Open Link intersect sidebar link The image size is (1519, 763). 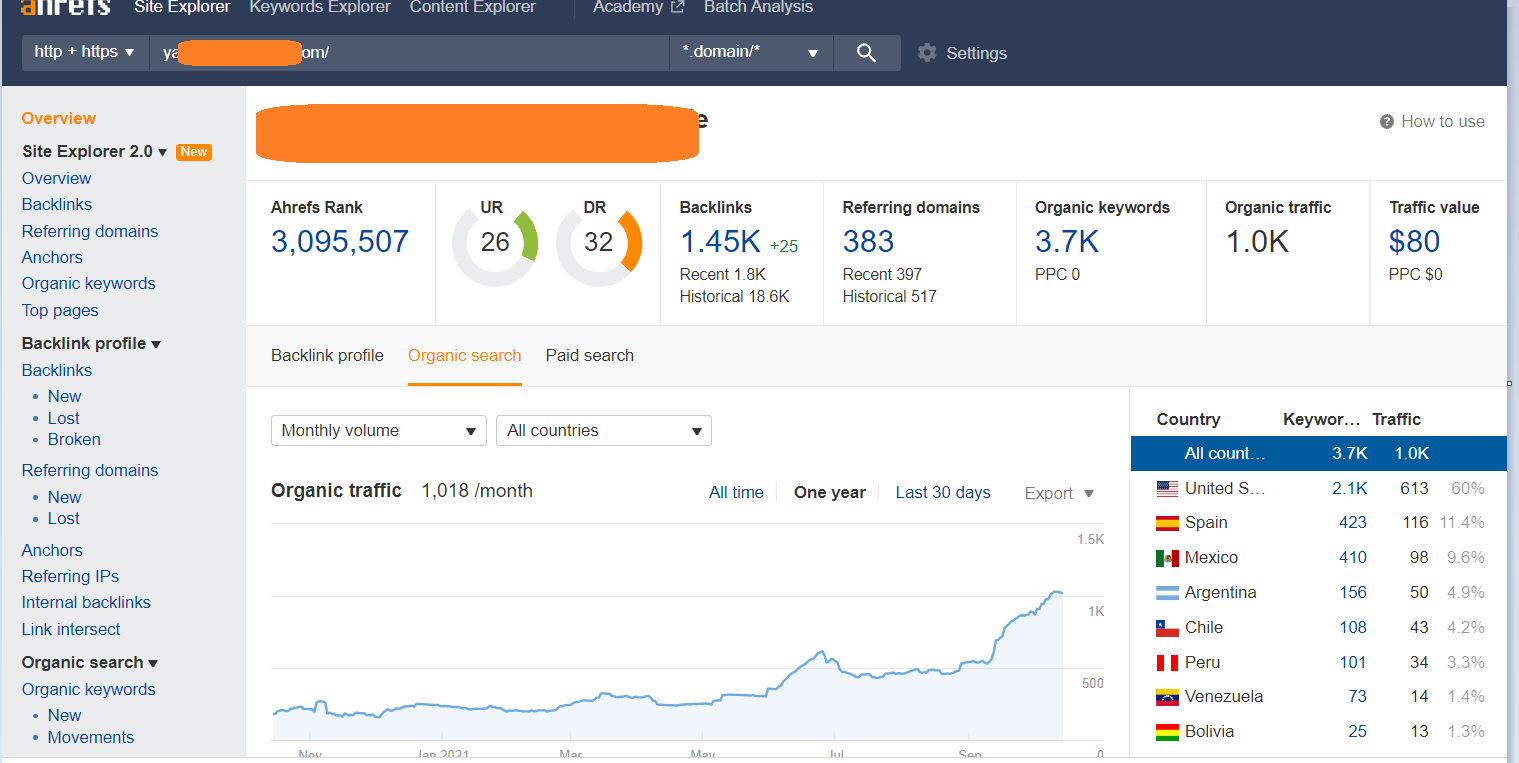point(71,629)
